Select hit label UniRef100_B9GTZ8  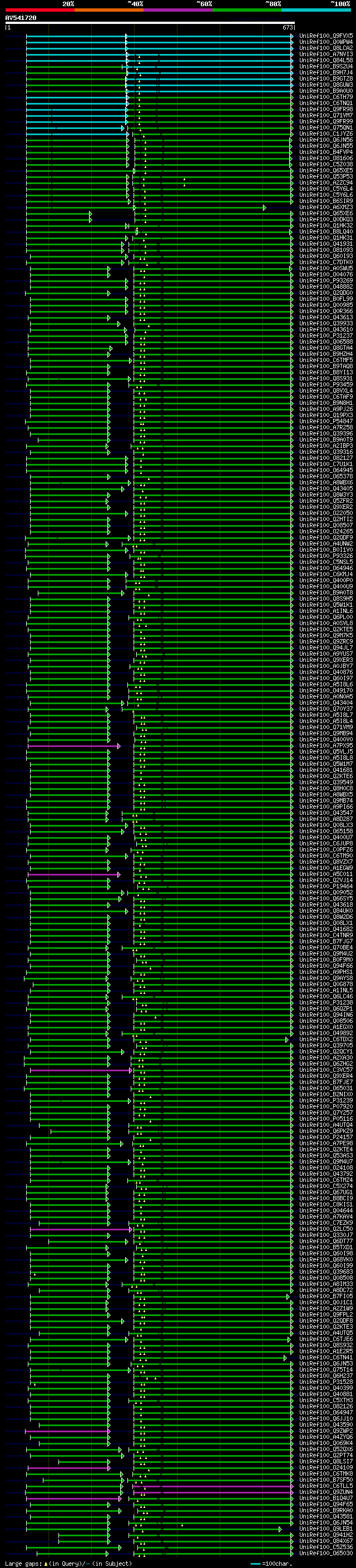(x=326, y=78)
